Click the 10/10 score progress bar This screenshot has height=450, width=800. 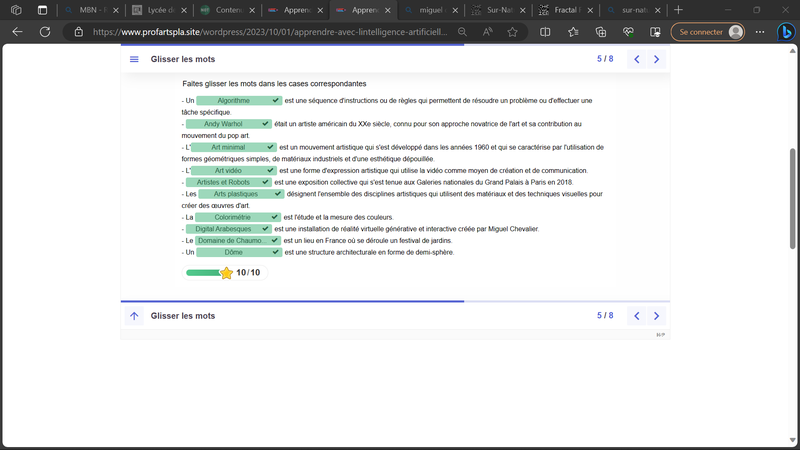pos(203,272)
